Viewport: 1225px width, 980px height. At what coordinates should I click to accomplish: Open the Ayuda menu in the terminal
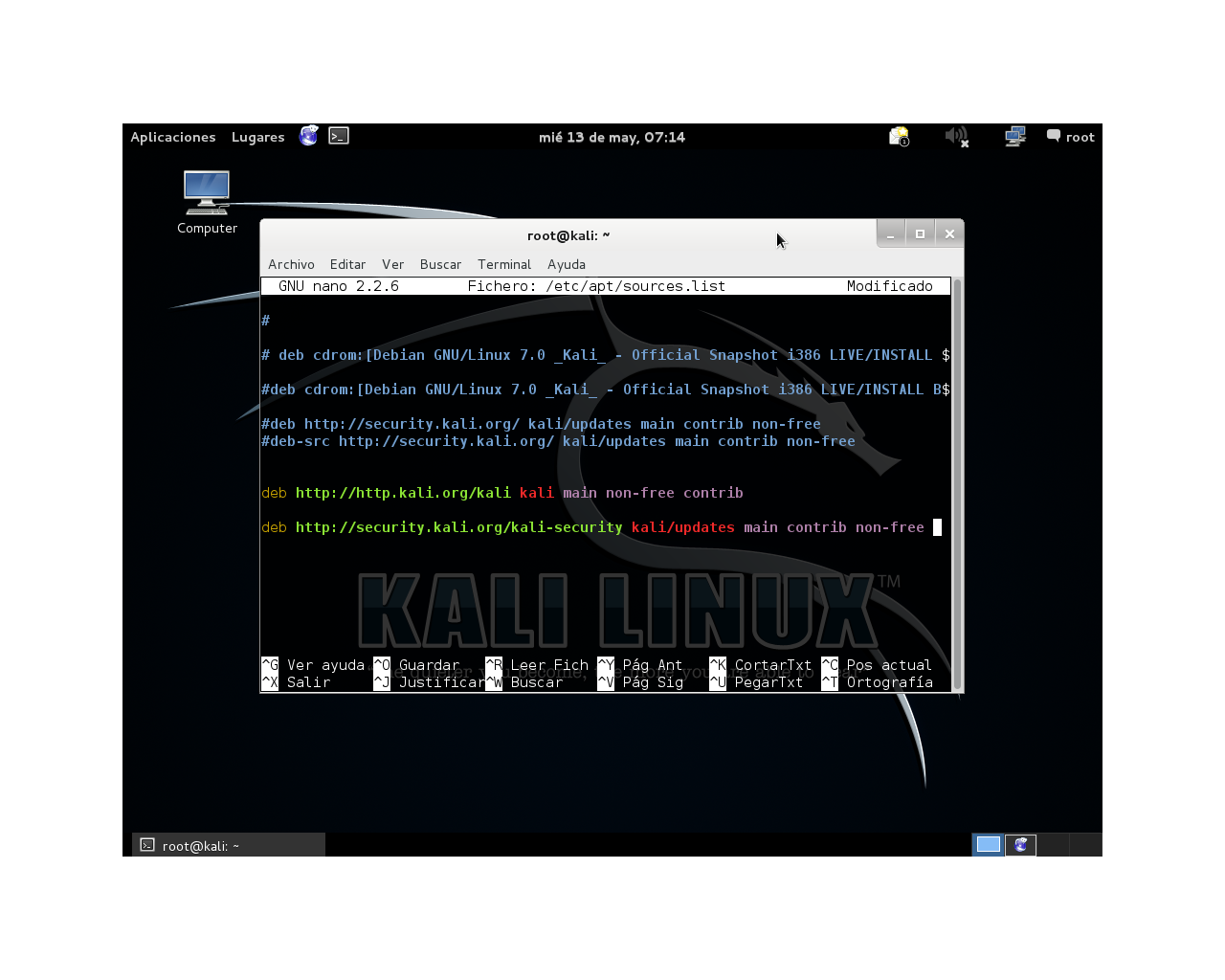[x=566, y=264]
